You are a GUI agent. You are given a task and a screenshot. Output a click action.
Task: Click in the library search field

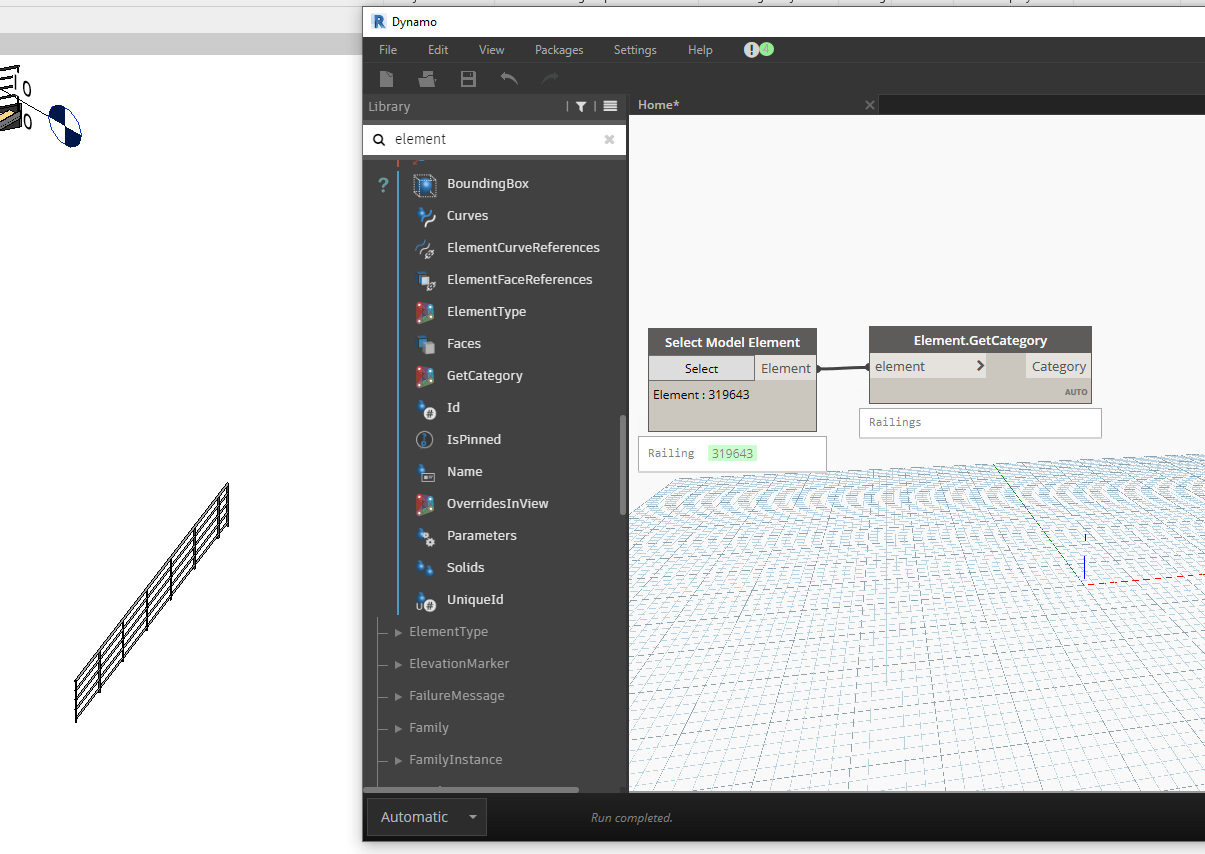pos(495,140)
